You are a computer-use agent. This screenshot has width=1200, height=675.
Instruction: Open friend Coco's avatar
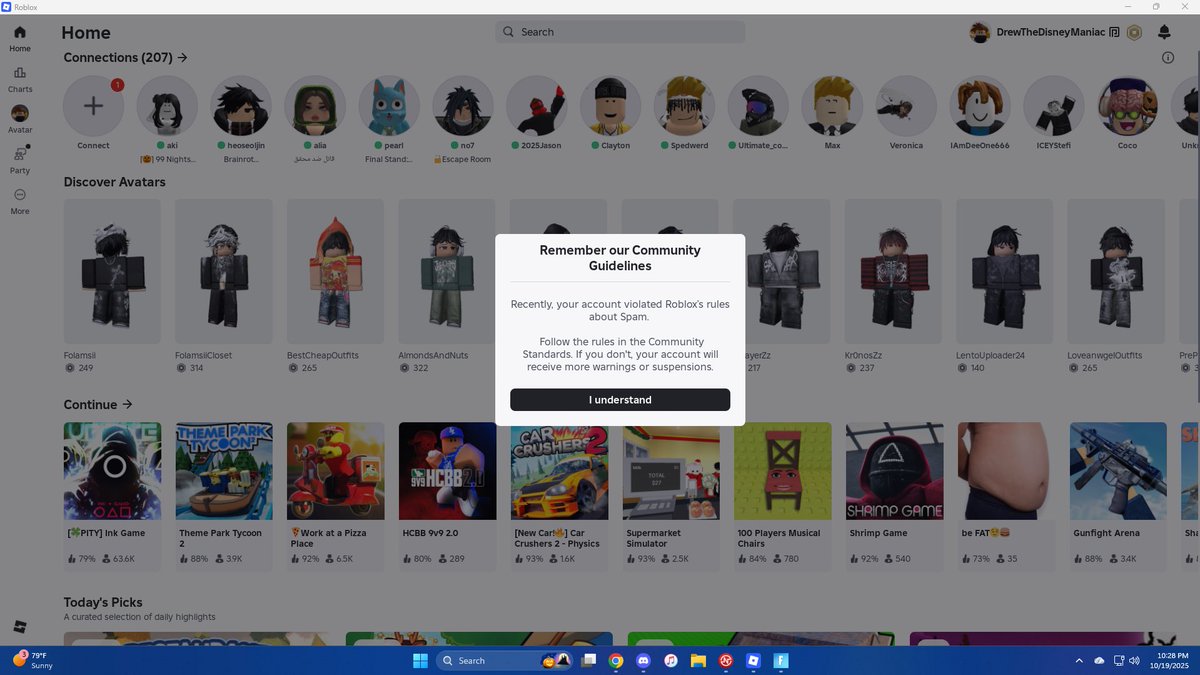[1128, 106]
